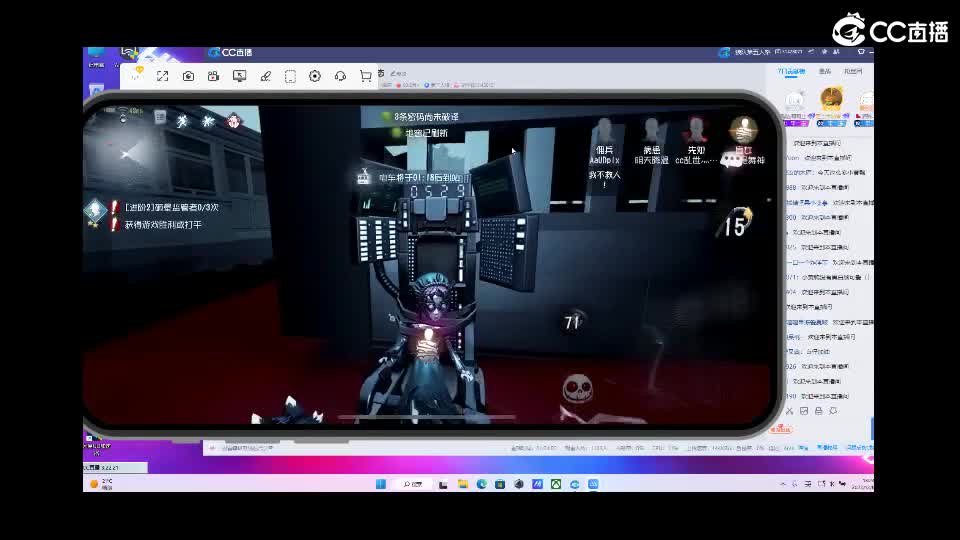Click the hunter skill button showing 15

coord(735,225)
